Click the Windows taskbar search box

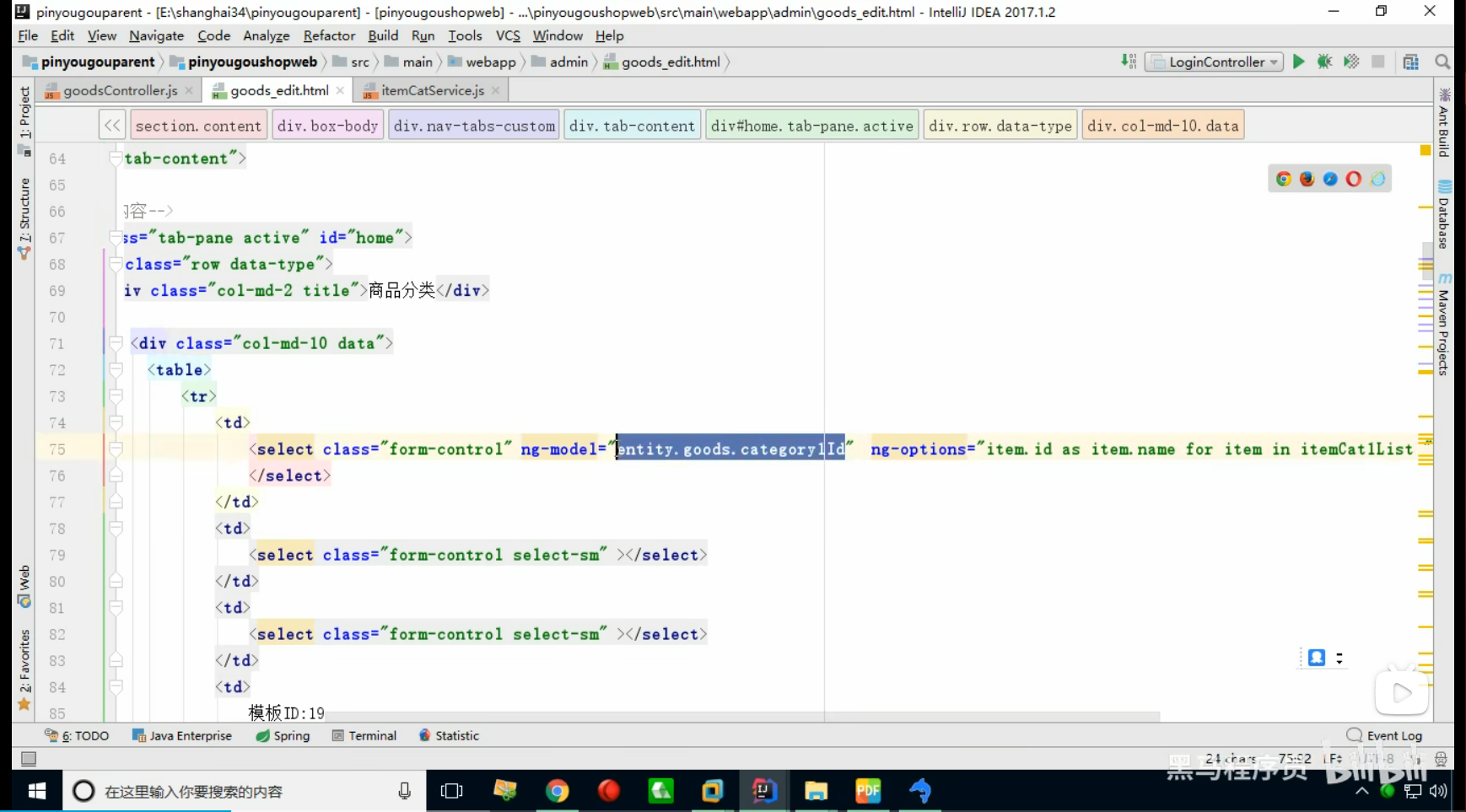click(245, 791)
